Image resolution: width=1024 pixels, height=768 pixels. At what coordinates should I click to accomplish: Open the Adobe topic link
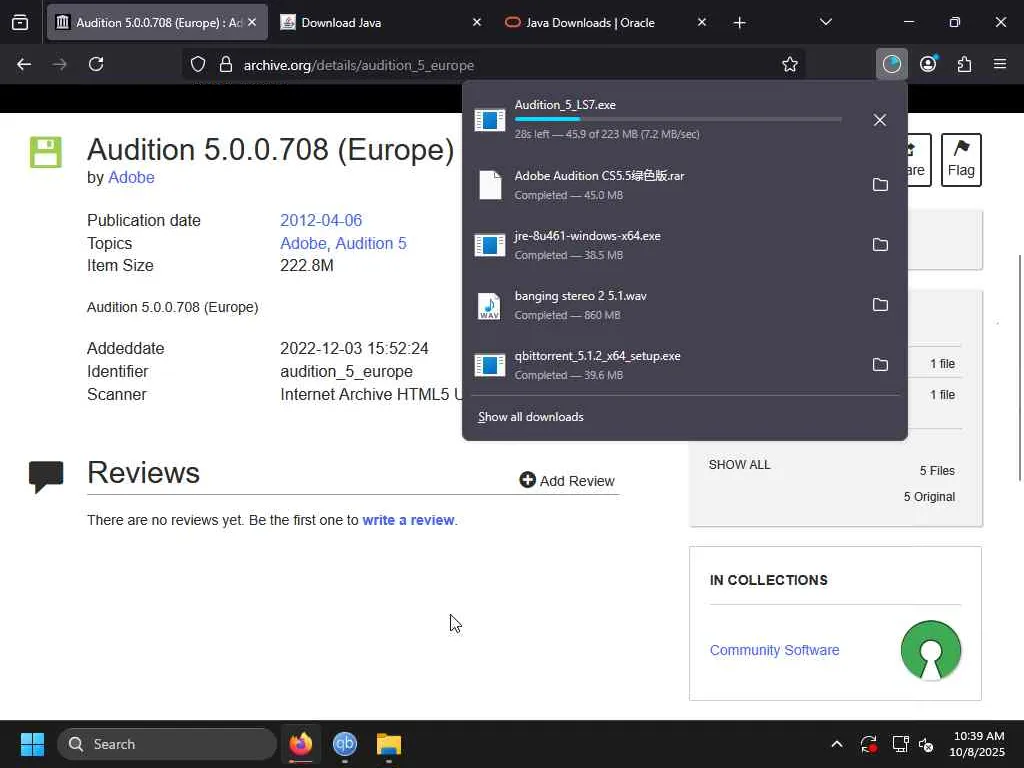coord(303,244)
